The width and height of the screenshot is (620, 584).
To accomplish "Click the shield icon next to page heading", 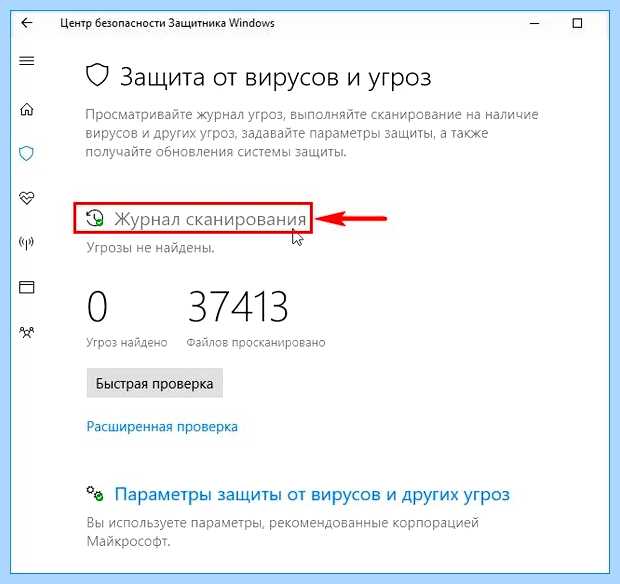I will click(x=97, y=75).
